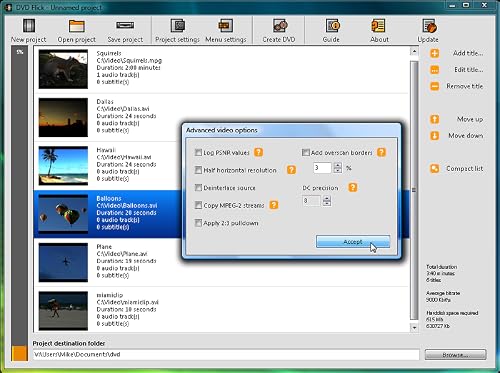Click the Browse button
Viewport: 500px width, 373px height.
[455, 355]
